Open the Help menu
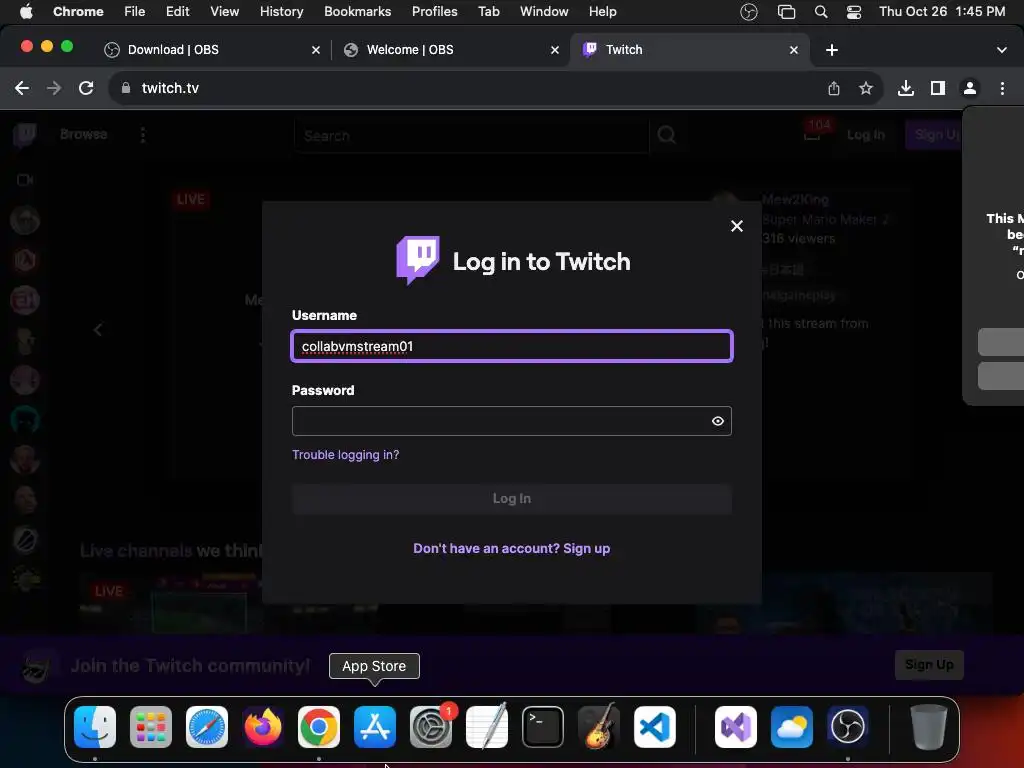The image size is (1024, 768). coord(602,12)
